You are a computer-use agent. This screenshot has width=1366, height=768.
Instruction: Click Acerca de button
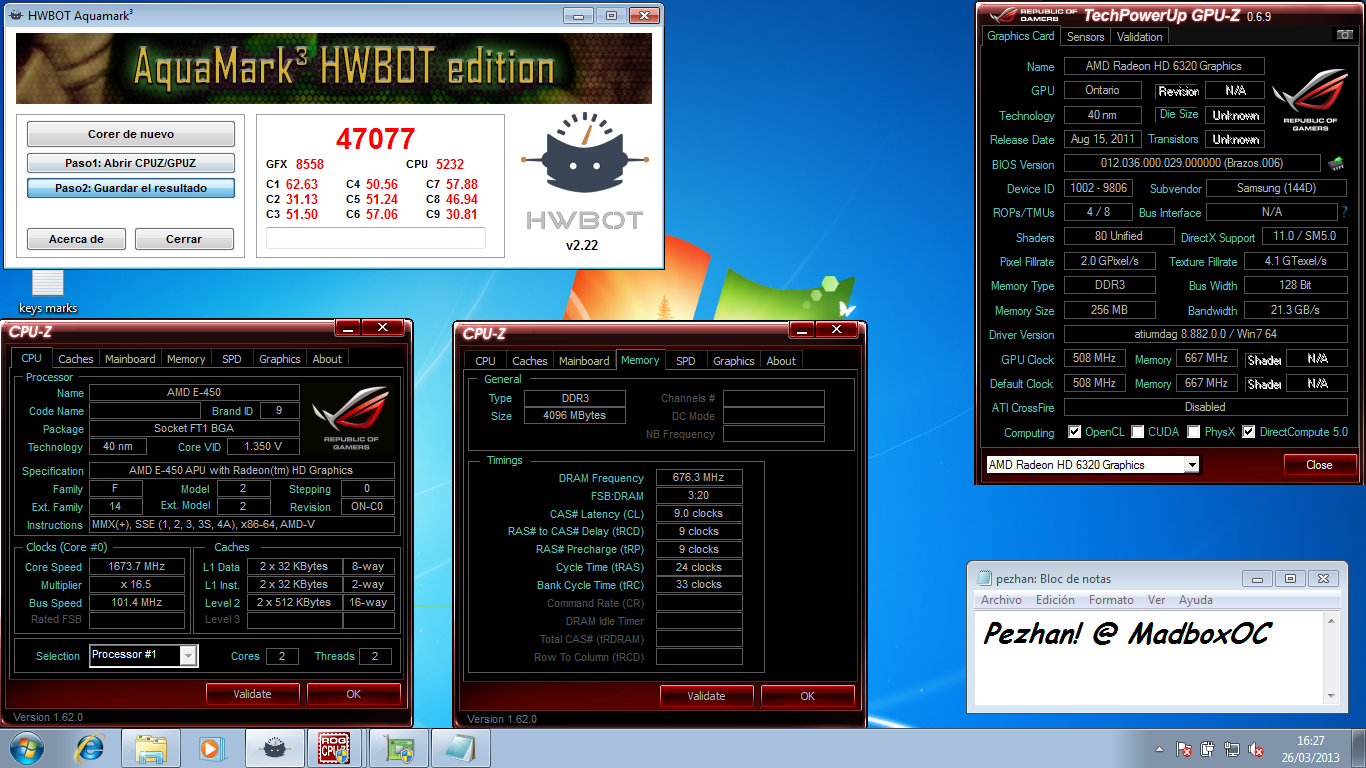tap(77, 239)
